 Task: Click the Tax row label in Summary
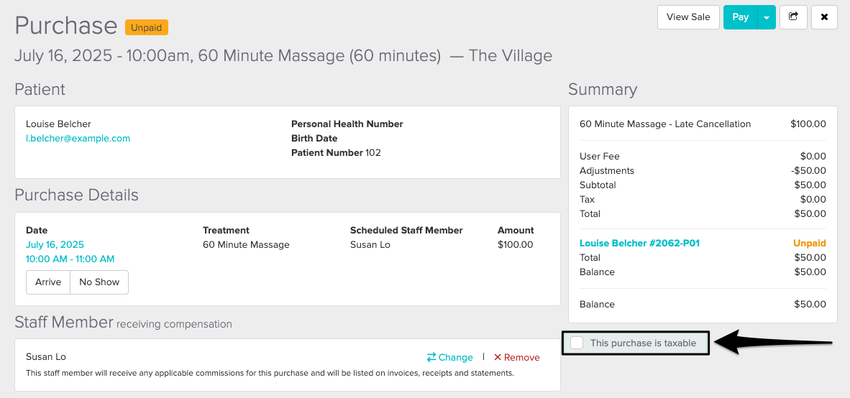587,200
